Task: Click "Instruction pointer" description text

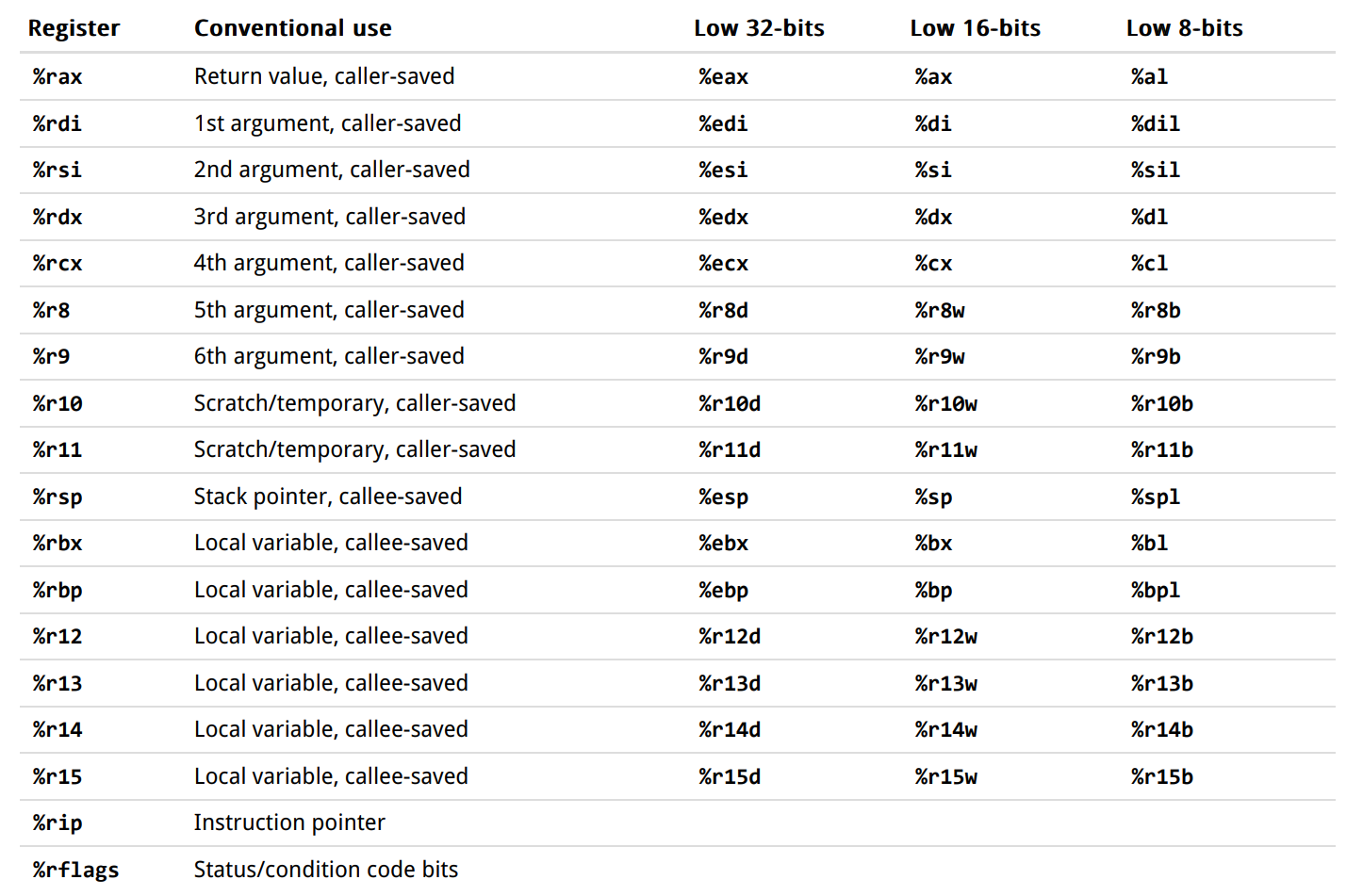Action: [289, 823]
